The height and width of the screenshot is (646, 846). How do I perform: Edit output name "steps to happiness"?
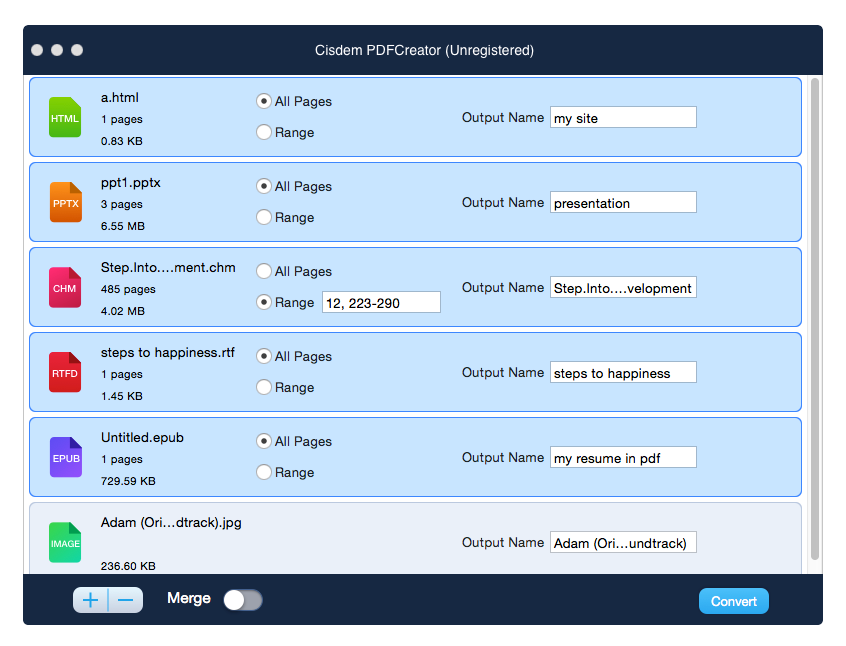click(x=623, y=372)
